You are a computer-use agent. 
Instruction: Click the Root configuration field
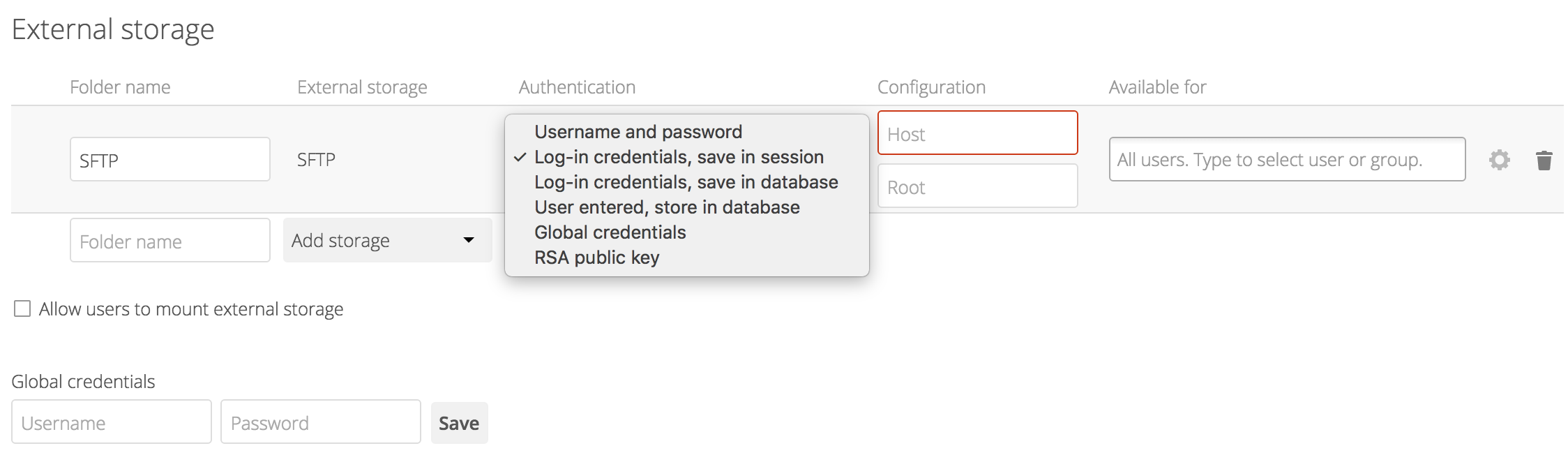click(978, 186)
